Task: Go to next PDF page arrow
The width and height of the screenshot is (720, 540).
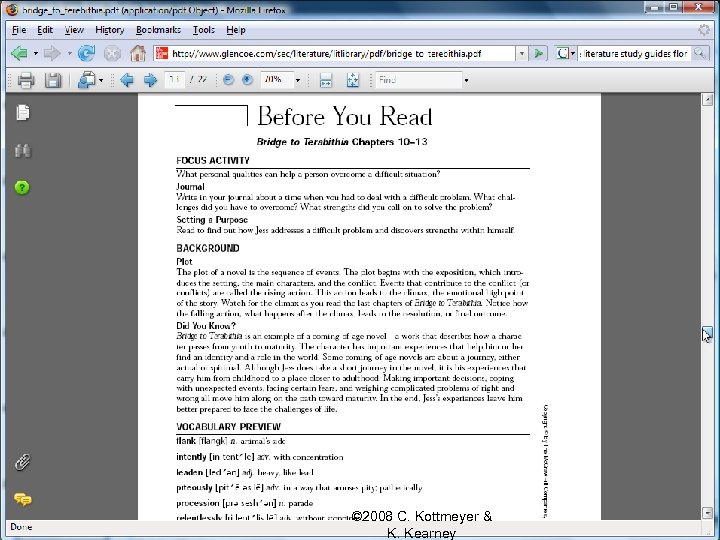Action: pyautogui.click(x=150, y=80)
